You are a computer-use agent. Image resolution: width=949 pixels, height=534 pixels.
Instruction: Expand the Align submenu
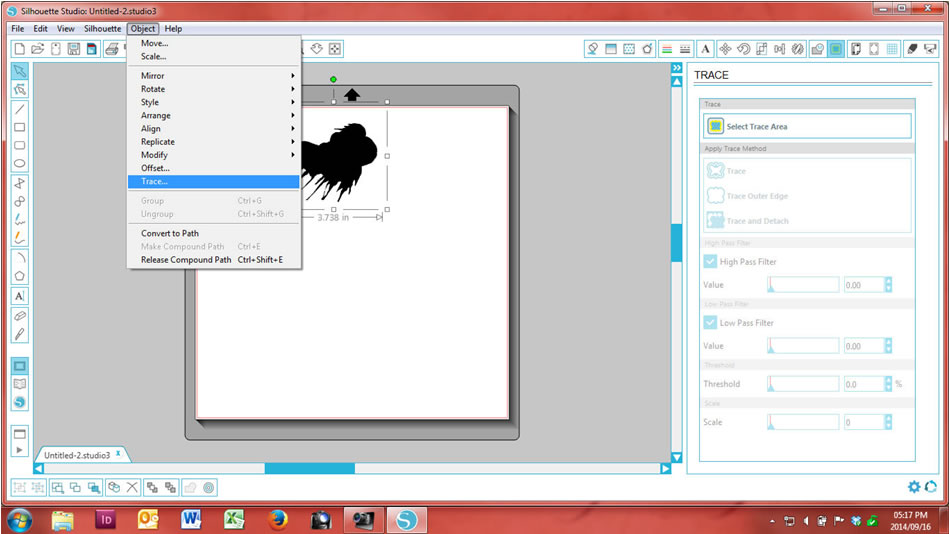tap(214, 128)
